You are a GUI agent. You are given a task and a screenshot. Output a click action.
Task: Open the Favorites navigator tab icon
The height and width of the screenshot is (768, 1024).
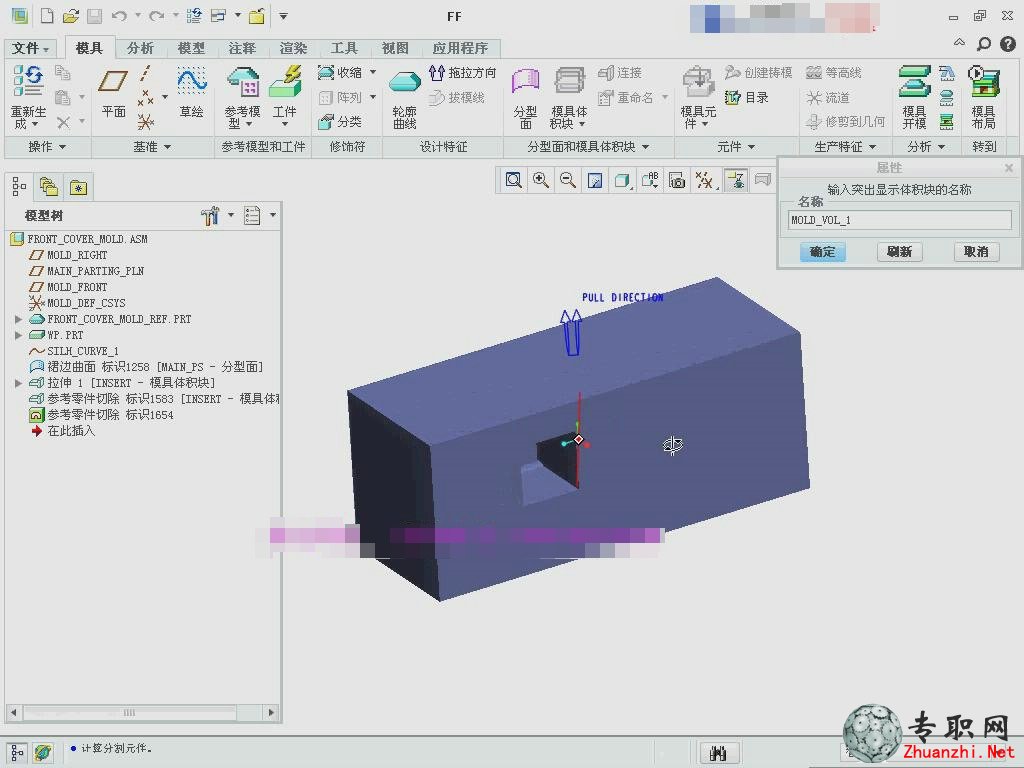(78, 188)
